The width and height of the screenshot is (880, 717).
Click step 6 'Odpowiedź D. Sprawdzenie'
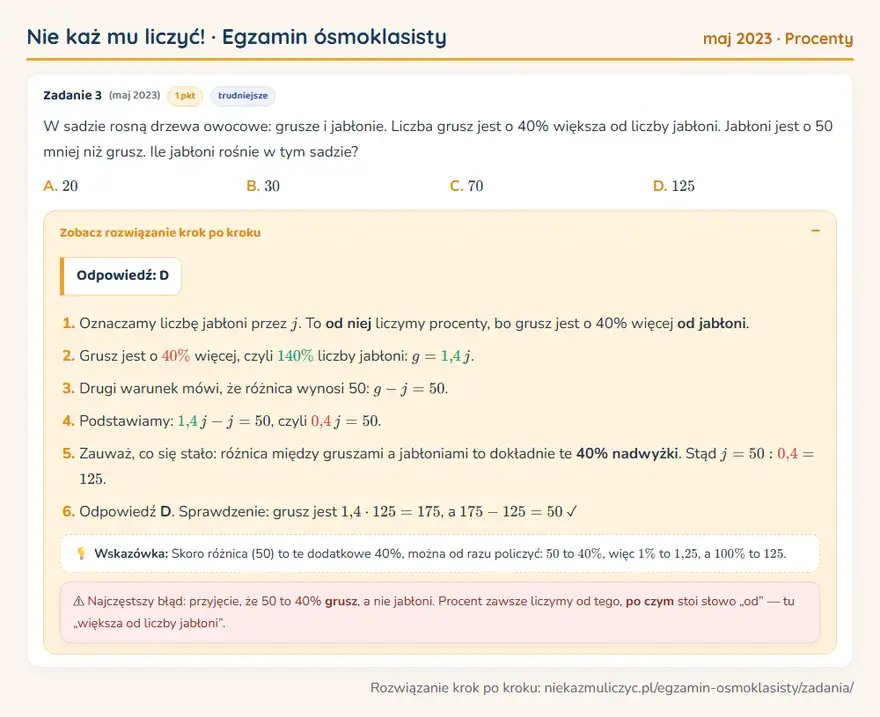[320, 512]
